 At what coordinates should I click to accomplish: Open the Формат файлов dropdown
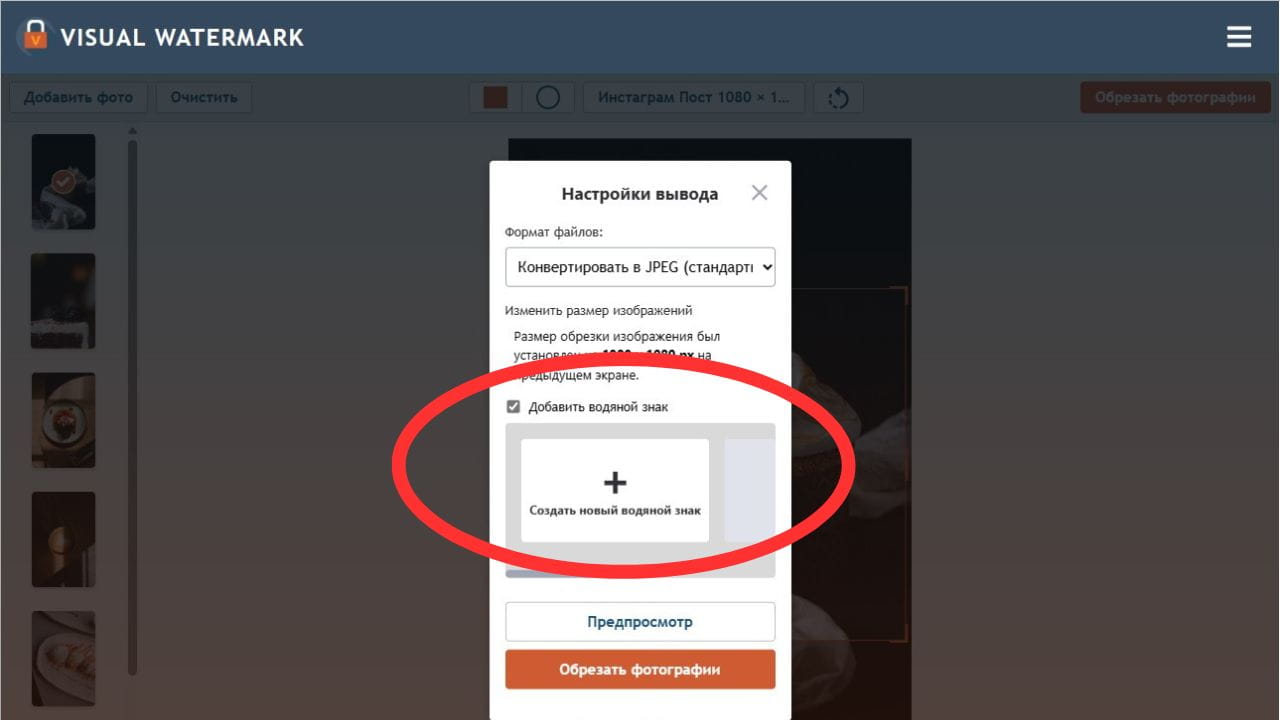640,267
